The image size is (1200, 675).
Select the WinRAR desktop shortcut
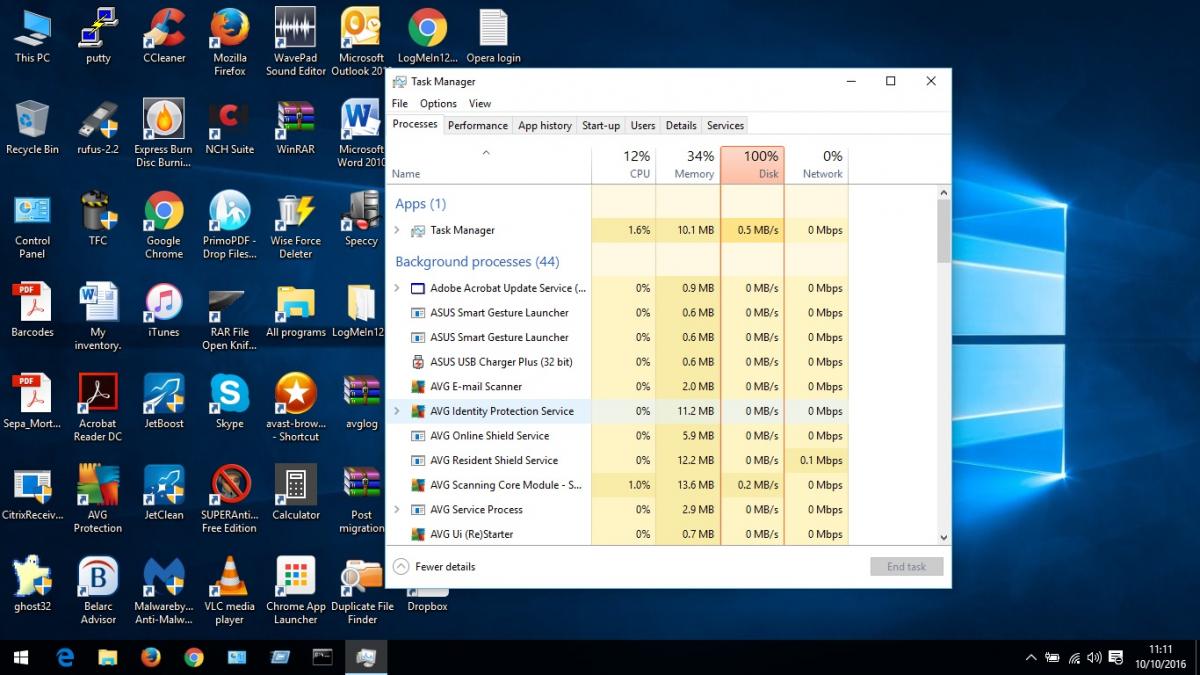296,128
